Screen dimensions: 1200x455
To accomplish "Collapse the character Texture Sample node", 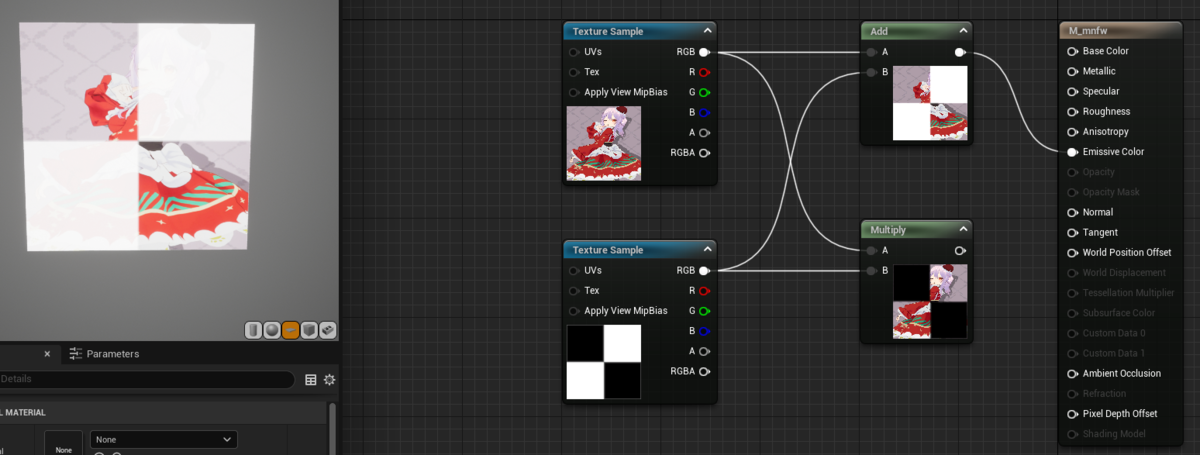I will tap(707, 31).
